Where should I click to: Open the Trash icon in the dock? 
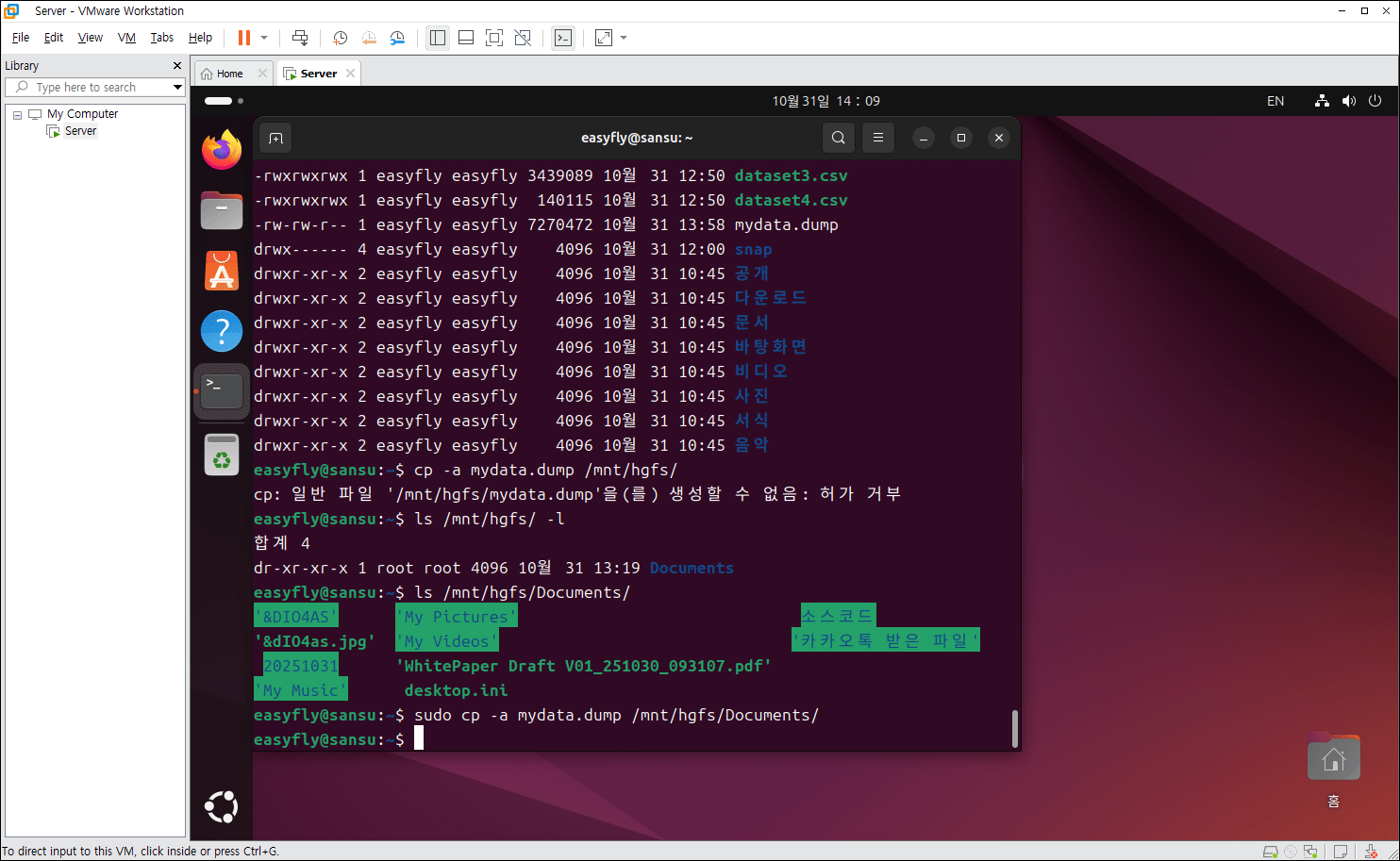[222, 455]
